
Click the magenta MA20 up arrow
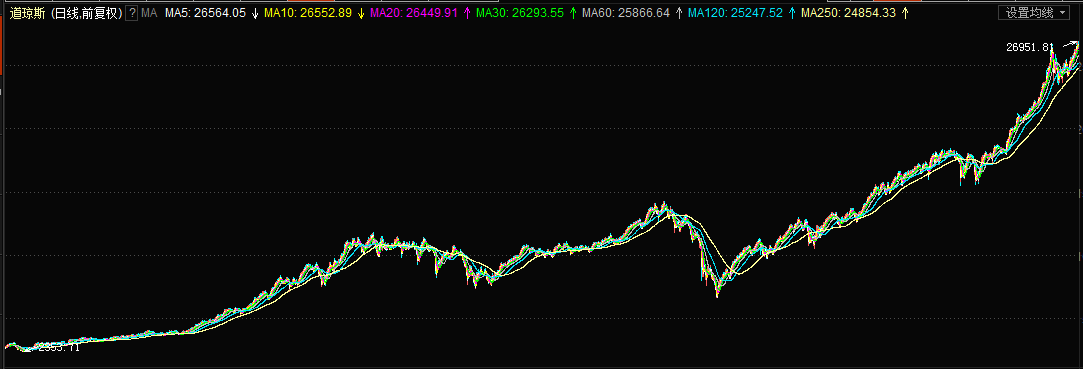pos(467,12)
